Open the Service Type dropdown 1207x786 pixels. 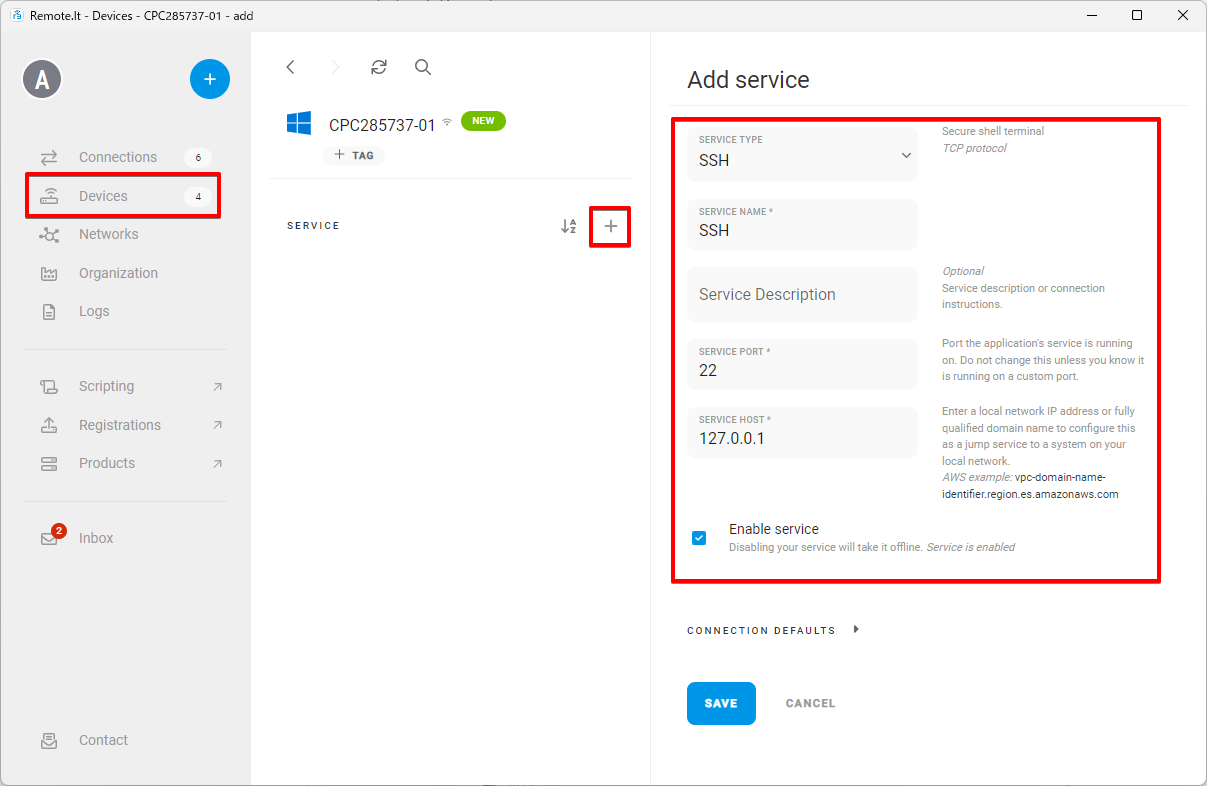point(802,154)
